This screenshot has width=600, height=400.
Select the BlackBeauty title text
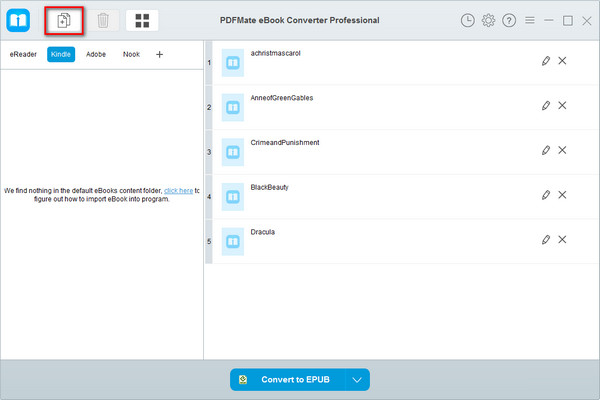click(269, 187)
